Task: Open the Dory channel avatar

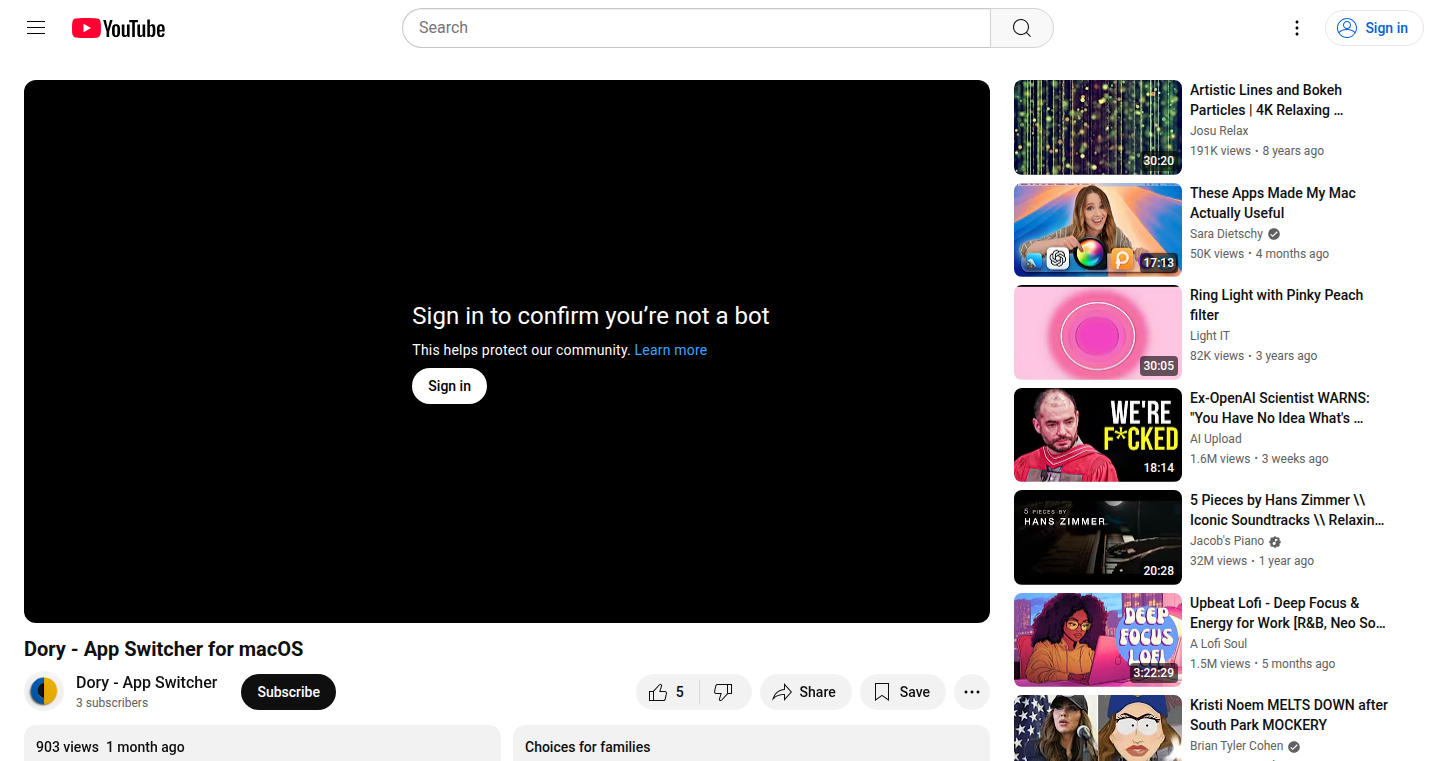Action: tap(44, 692)
